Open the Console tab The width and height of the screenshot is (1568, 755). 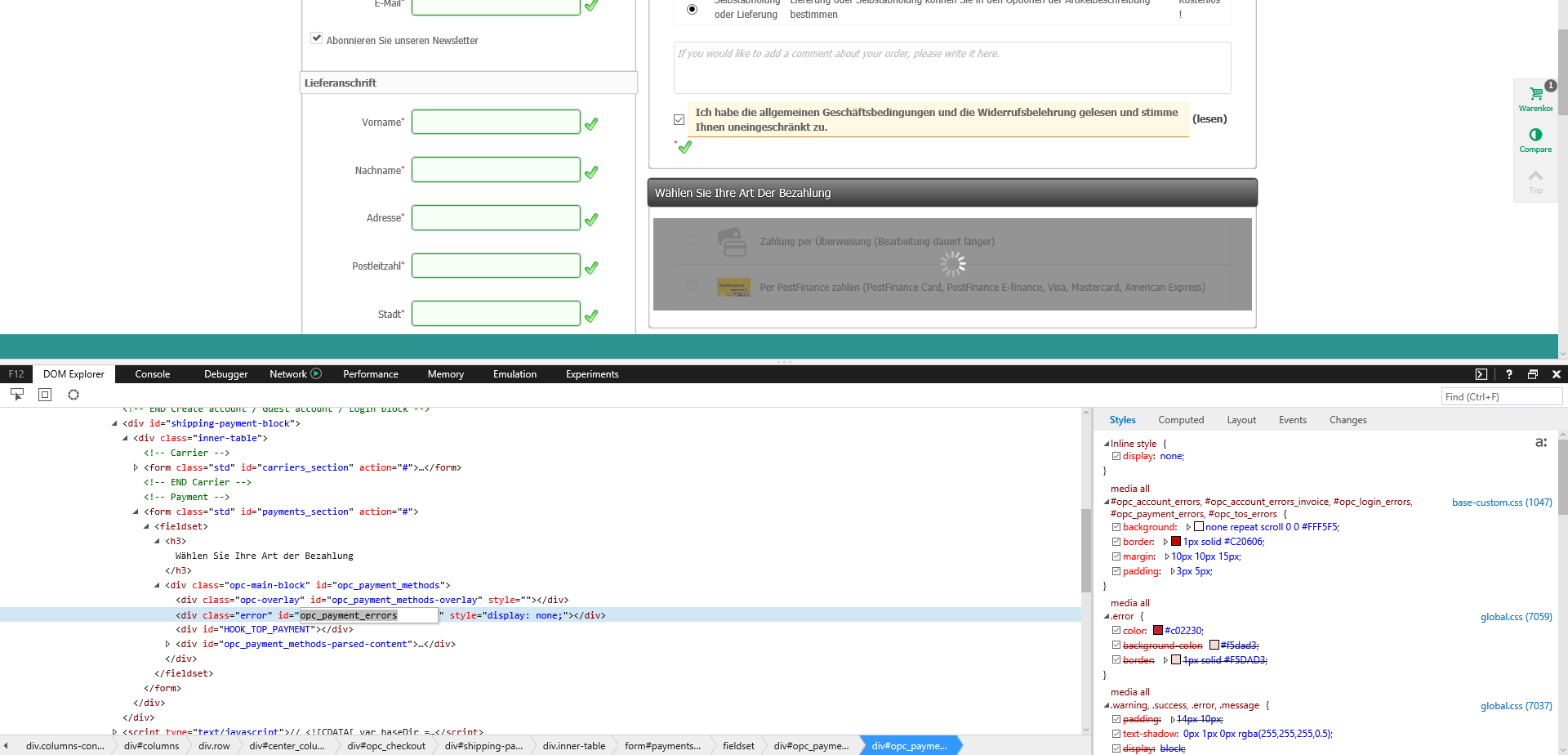tap(153, 374)
